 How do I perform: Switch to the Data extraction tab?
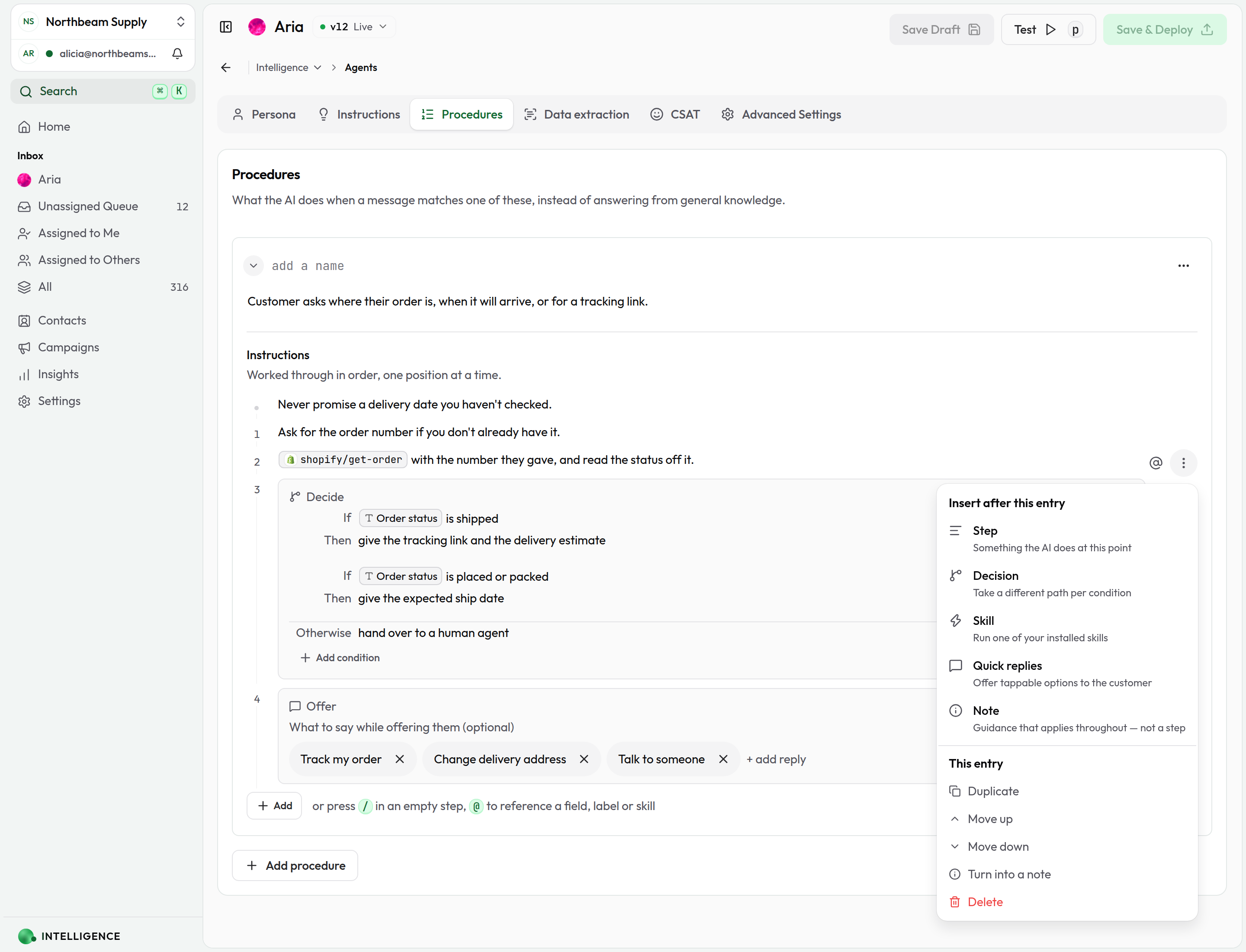pos(576,115)
